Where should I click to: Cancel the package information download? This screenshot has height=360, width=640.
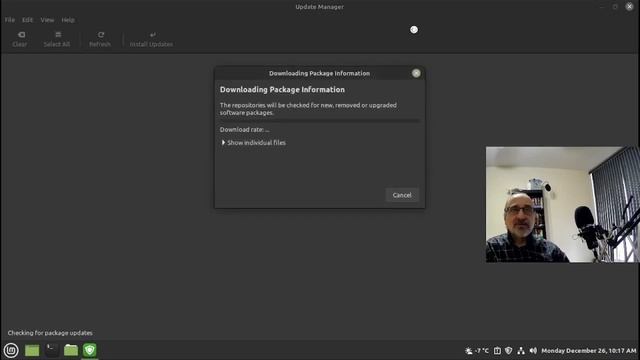[x=402, y=195]
